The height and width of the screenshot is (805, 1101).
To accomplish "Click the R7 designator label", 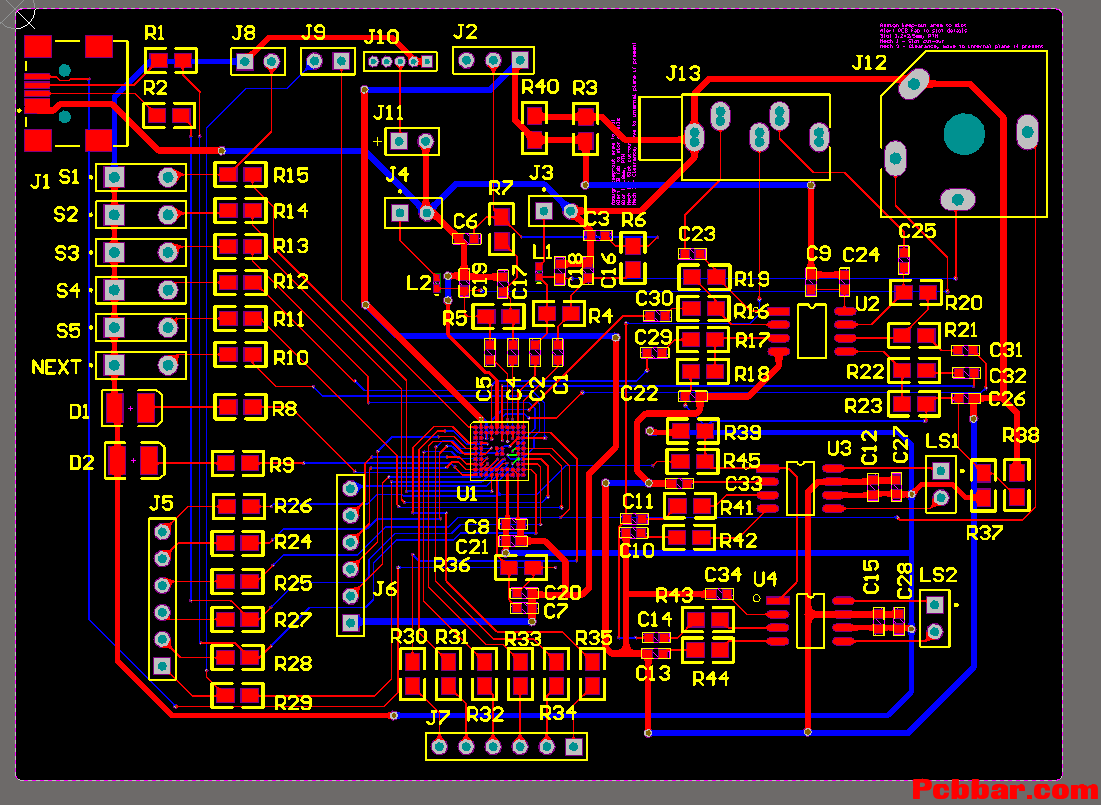I will 501,188.
